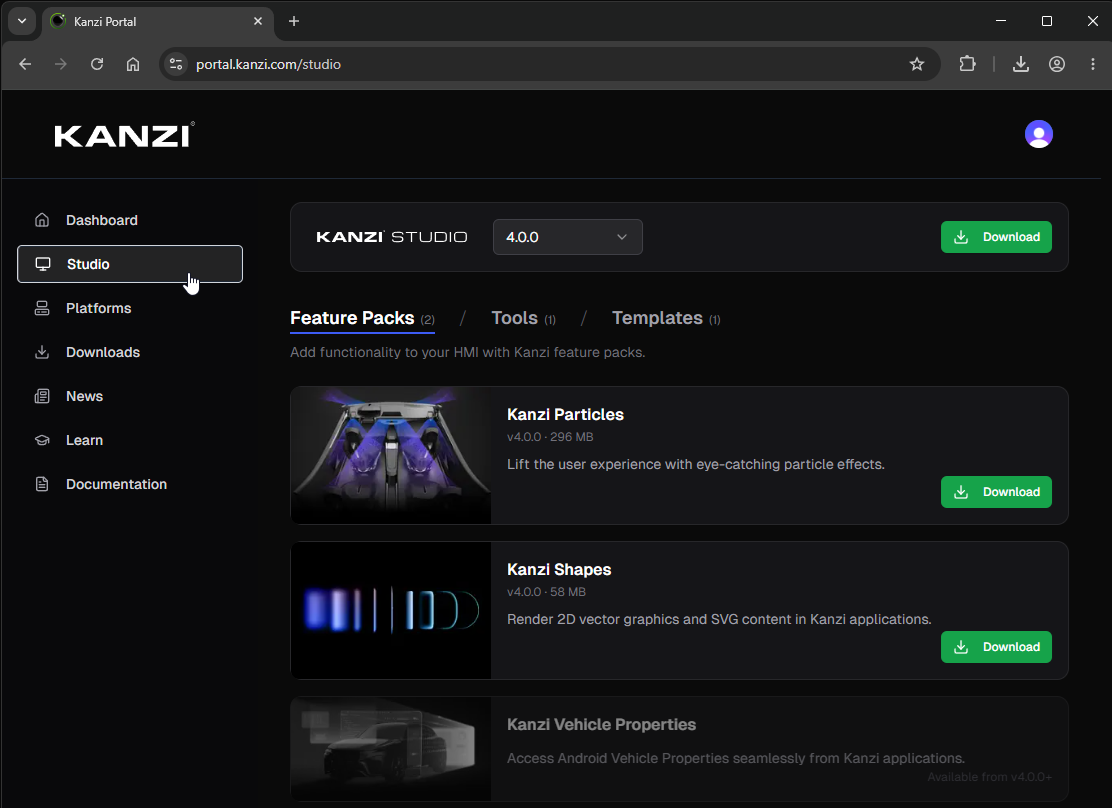Click the Learn graduation cap icon
This screenshot has width=1112, height=808.
coord(42,440)
